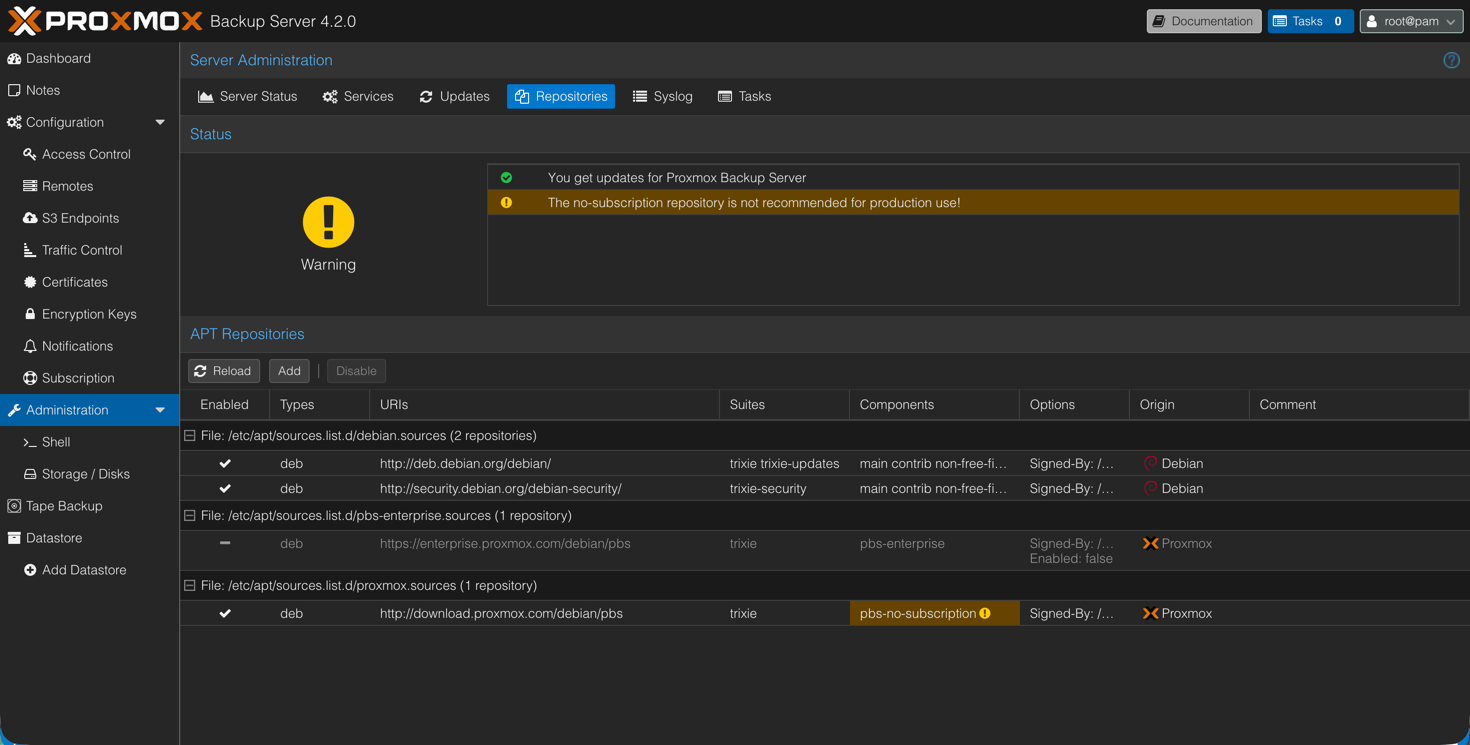Image resolution: width=1470 pixels, height=745 pixels.
Task: Sort by the URIs column header
Action: pos(545,405)
